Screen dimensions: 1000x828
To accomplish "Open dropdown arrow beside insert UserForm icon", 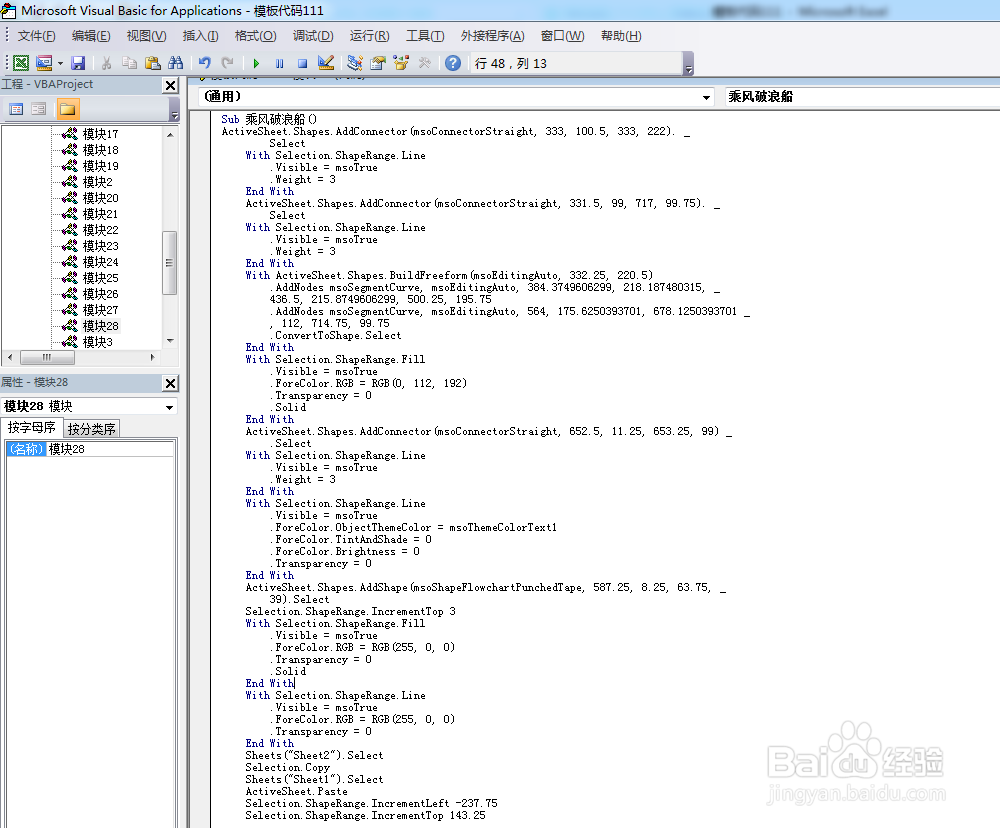I will point(60,63).
